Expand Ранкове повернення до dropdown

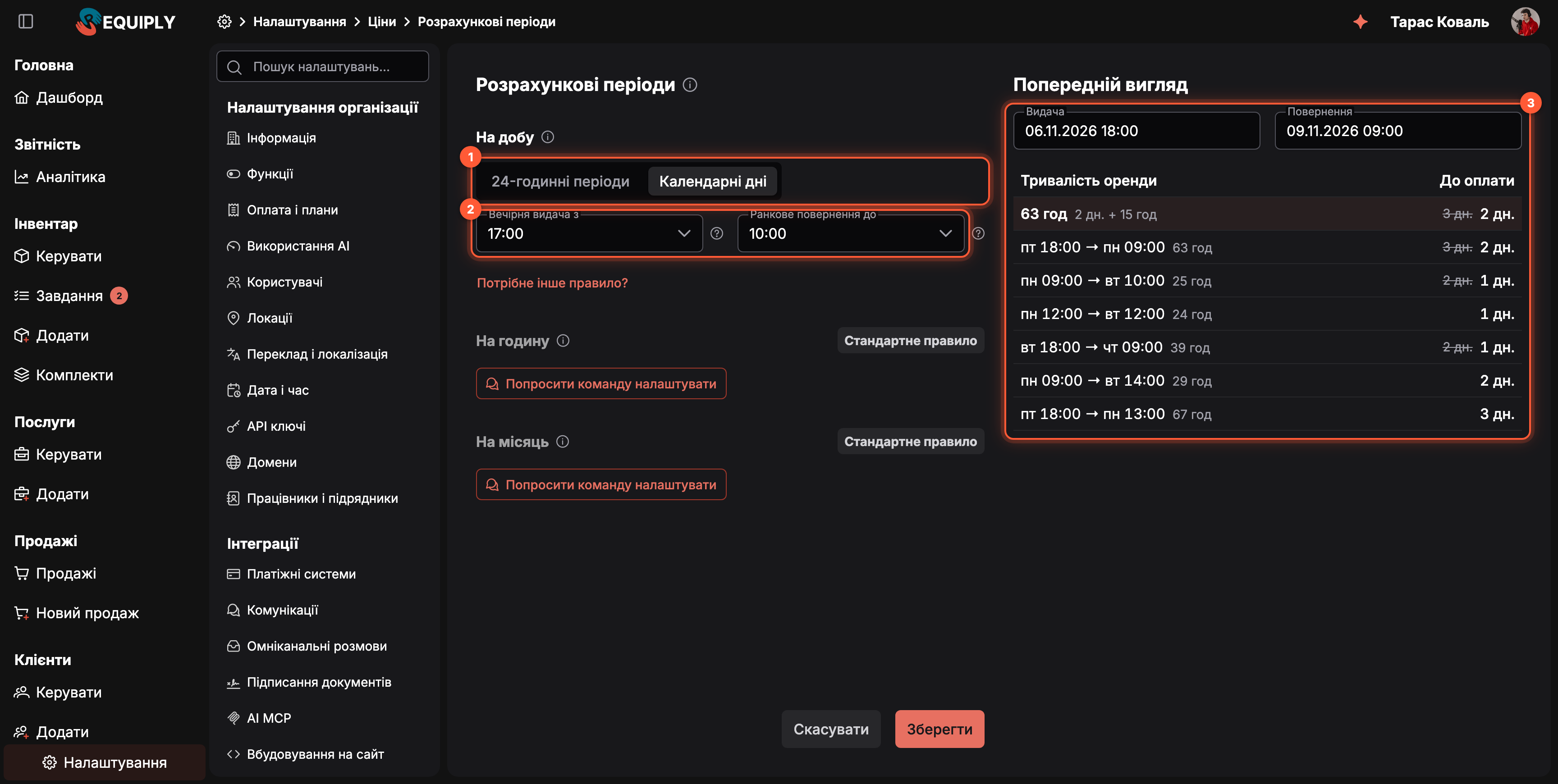[x=850, y=233]
